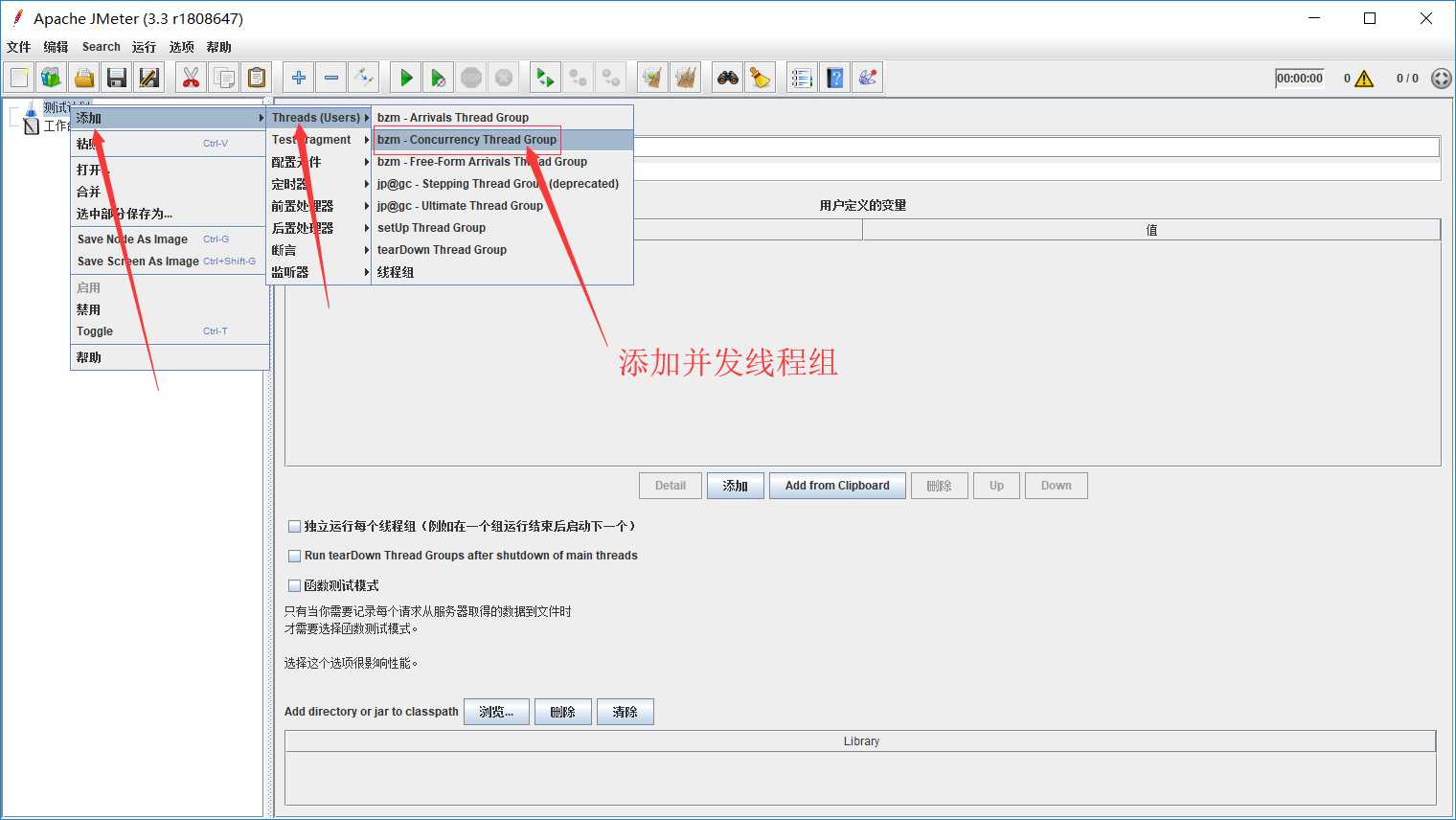Click the Save As icon with pencil

(149, 78)
